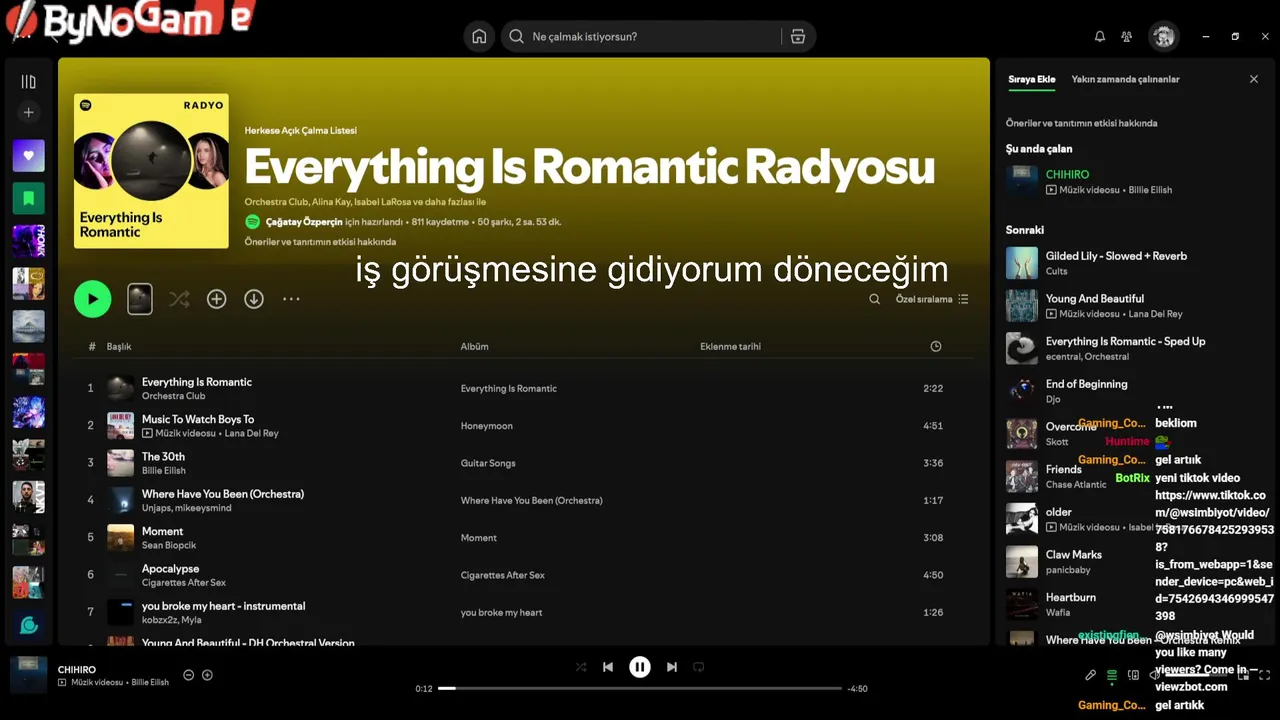Toggle shuffle in the bottom player
Screen dimensions: 1280x720
click(581, 667)
